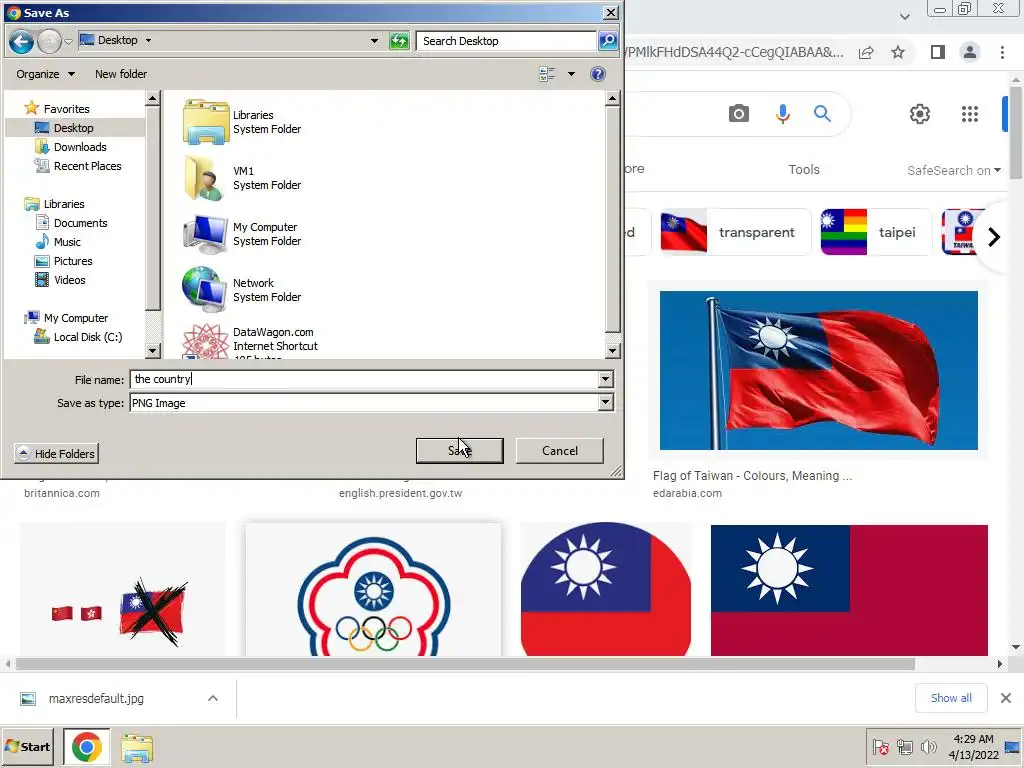1024x768 pixels.
Task: Click the search magnifier icon in Save As dialog
Action: coord(608,41)
